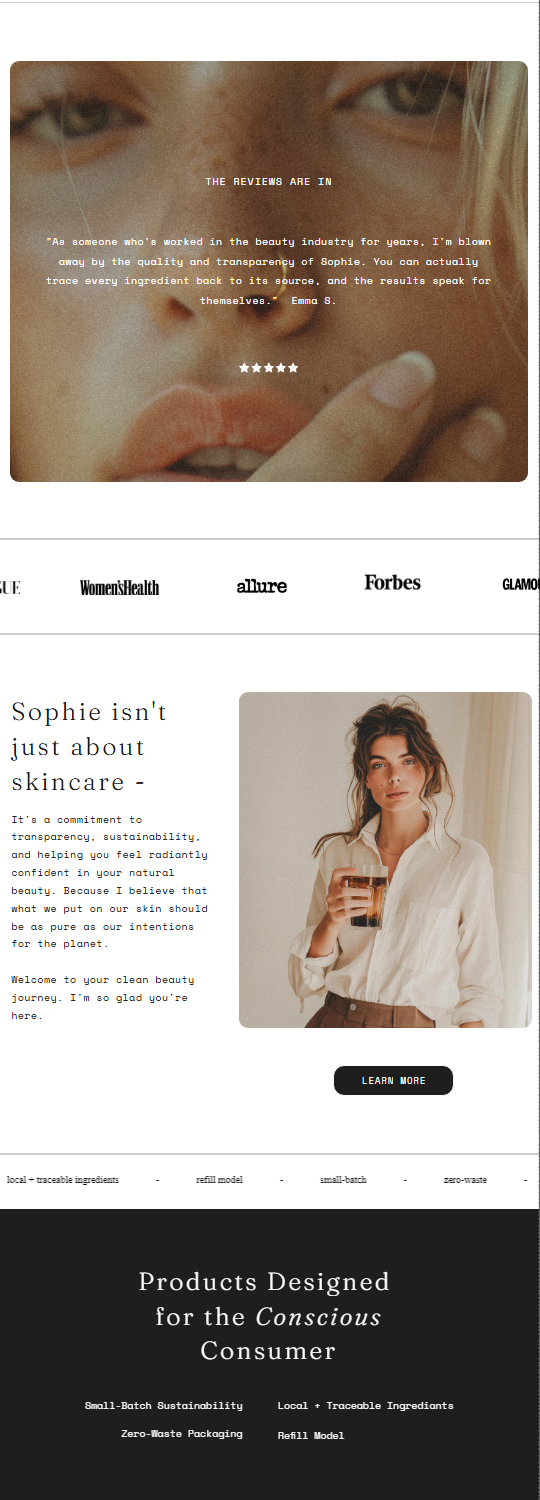
Task: Click "Sophie isn't just about skincare" heading
Action: tap(90, 746)
